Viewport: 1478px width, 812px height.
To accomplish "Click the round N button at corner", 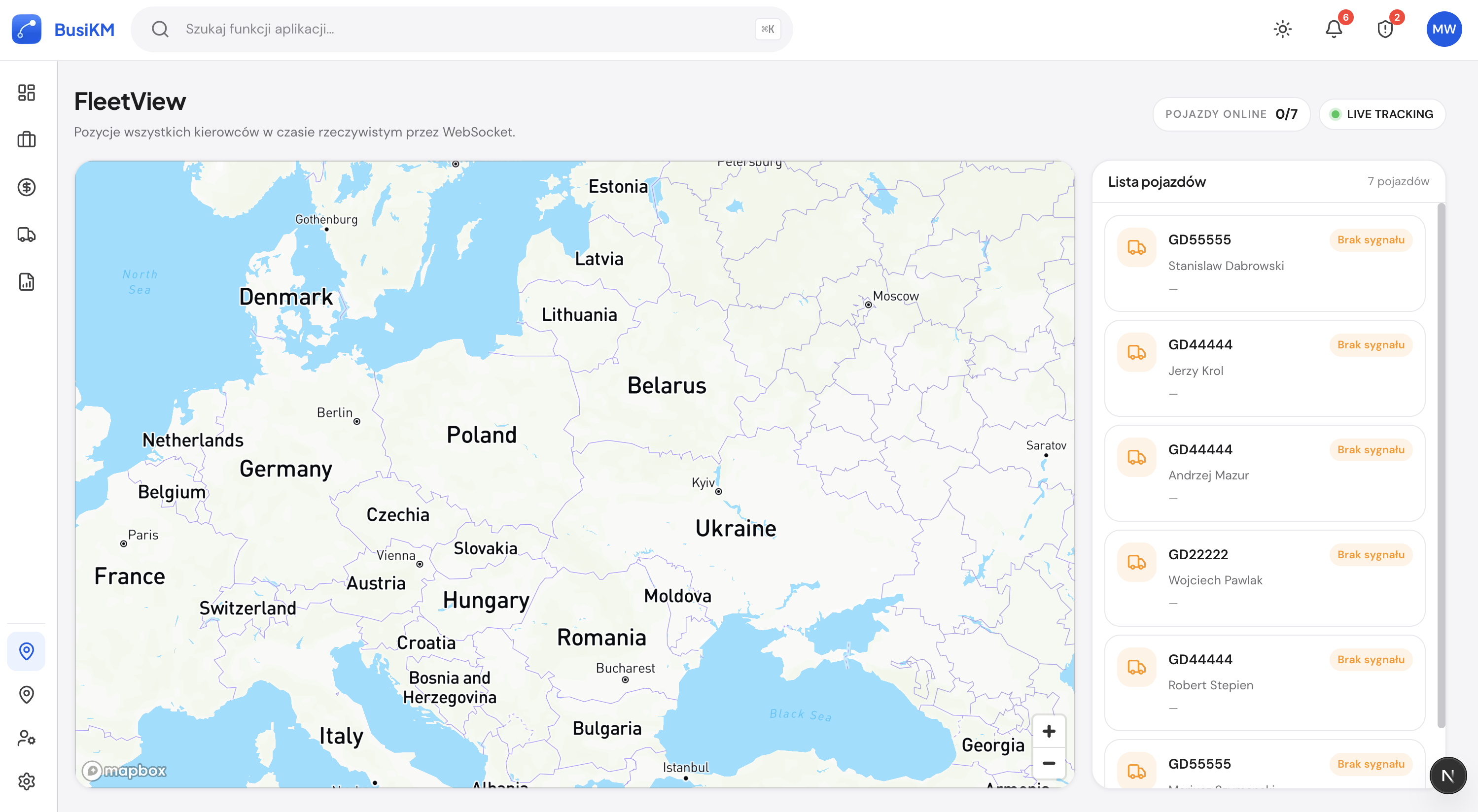I will 1447,776.
